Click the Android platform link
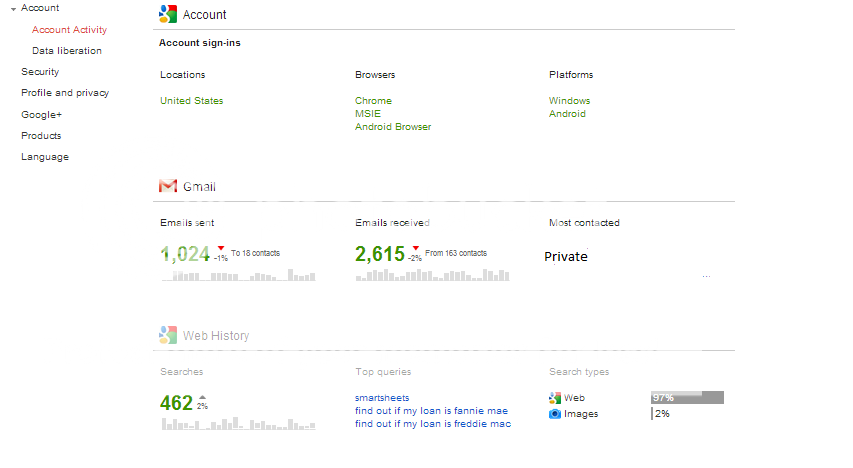Screen dimensions: 853x468 pos(567,114)
